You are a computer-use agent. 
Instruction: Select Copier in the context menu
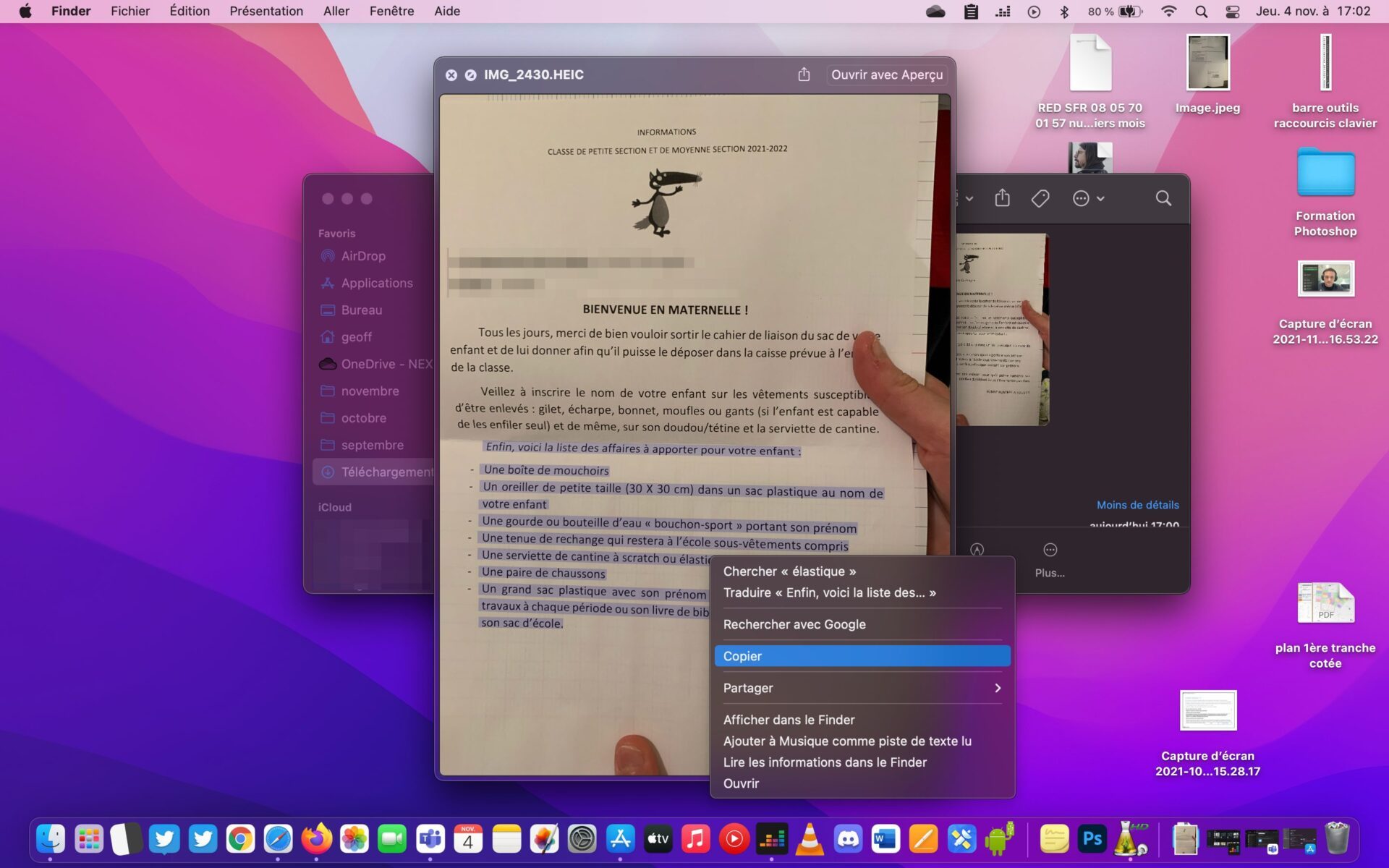(x=862, y=656)
